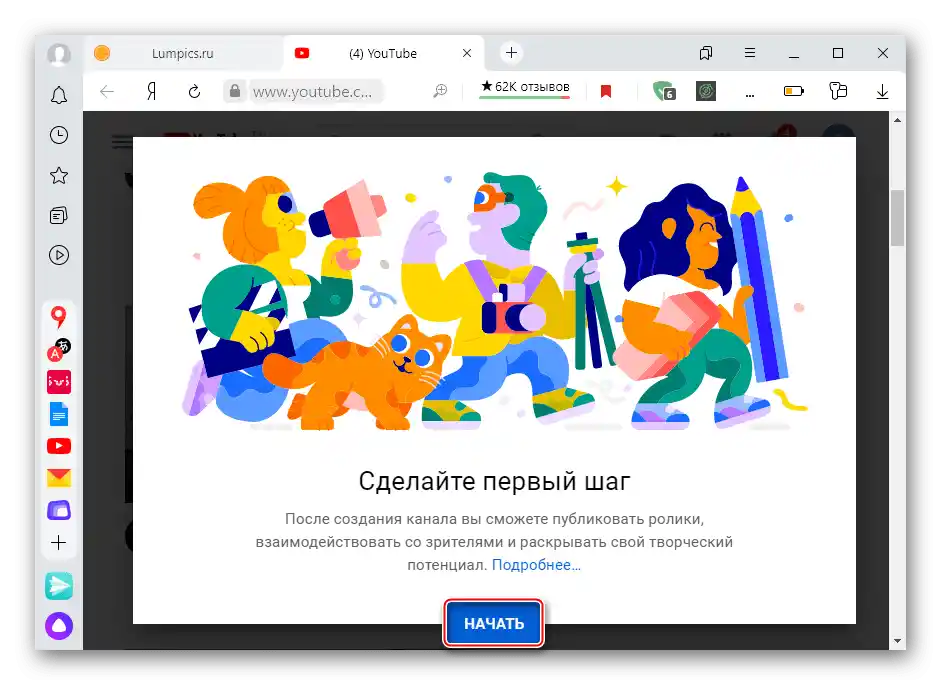Image resolution: width=941 pixels, height=685 pixels.
Task: Open a new tab with the plus button
Action: (x=511, y=52)
